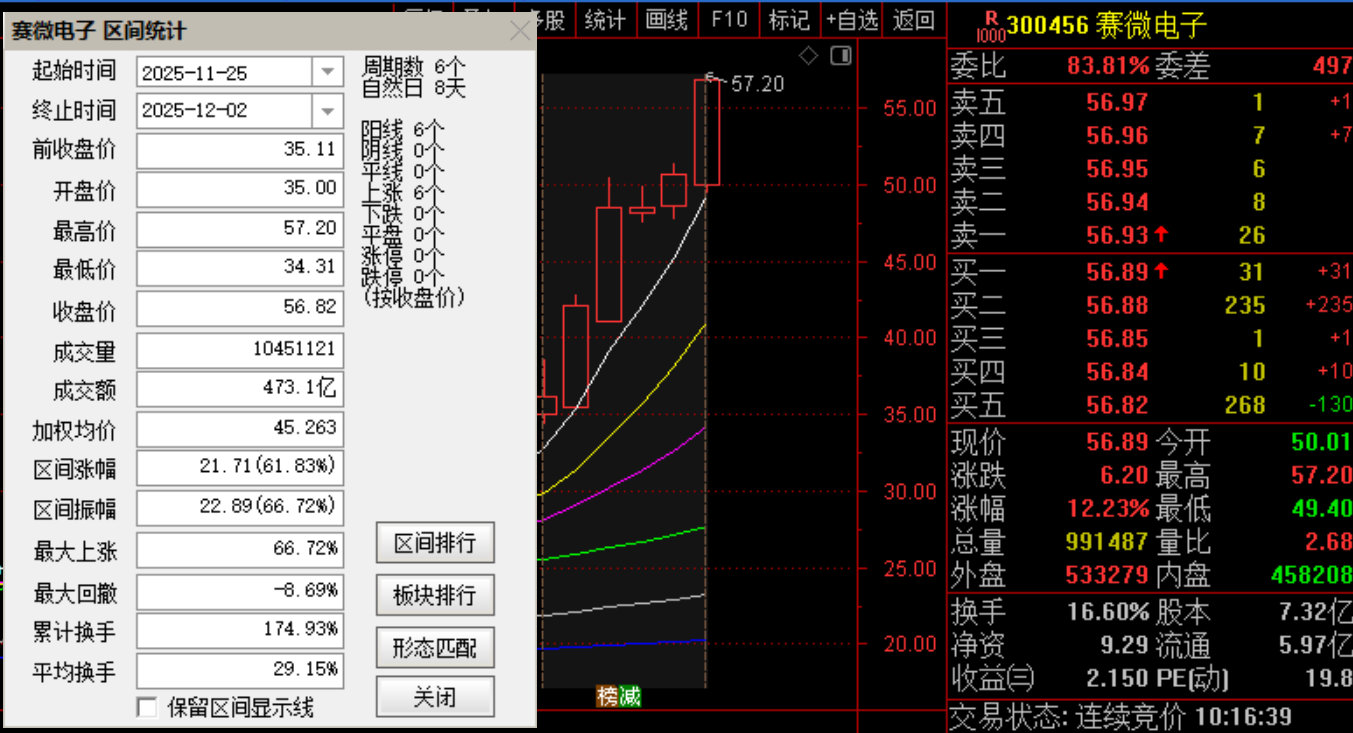The height and width of the screenshot is (733, 1353).
Task: Click the 返回 toolbar button
Action: [913, 19]
